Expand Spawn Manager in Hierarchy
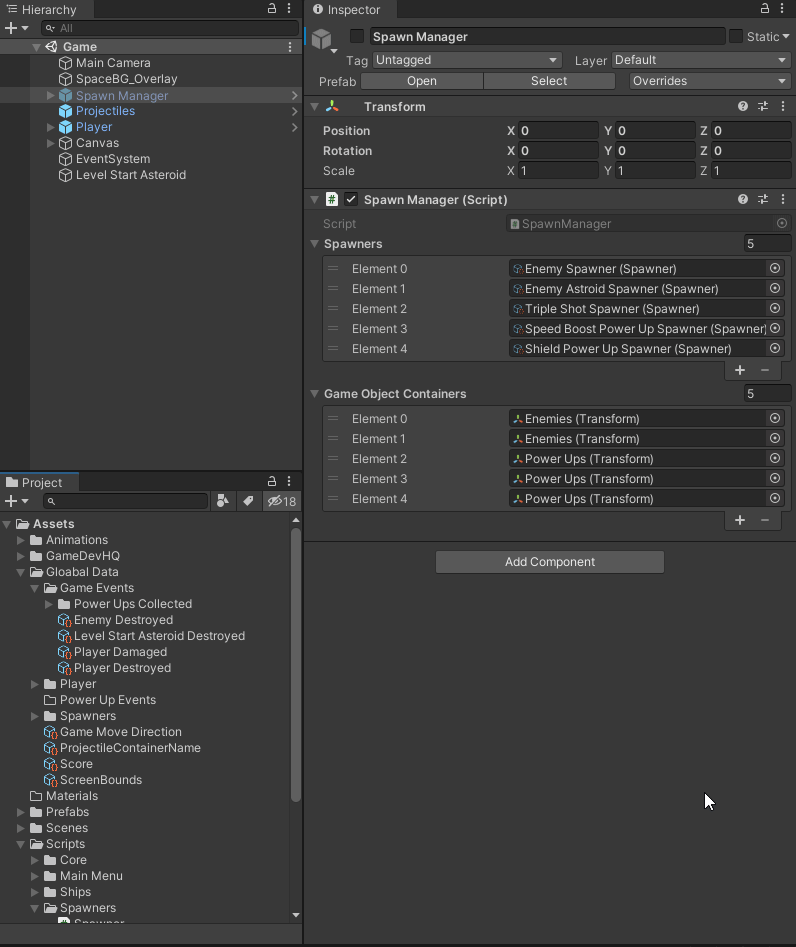Screen dimensions: 796x947 coord(51,95)
